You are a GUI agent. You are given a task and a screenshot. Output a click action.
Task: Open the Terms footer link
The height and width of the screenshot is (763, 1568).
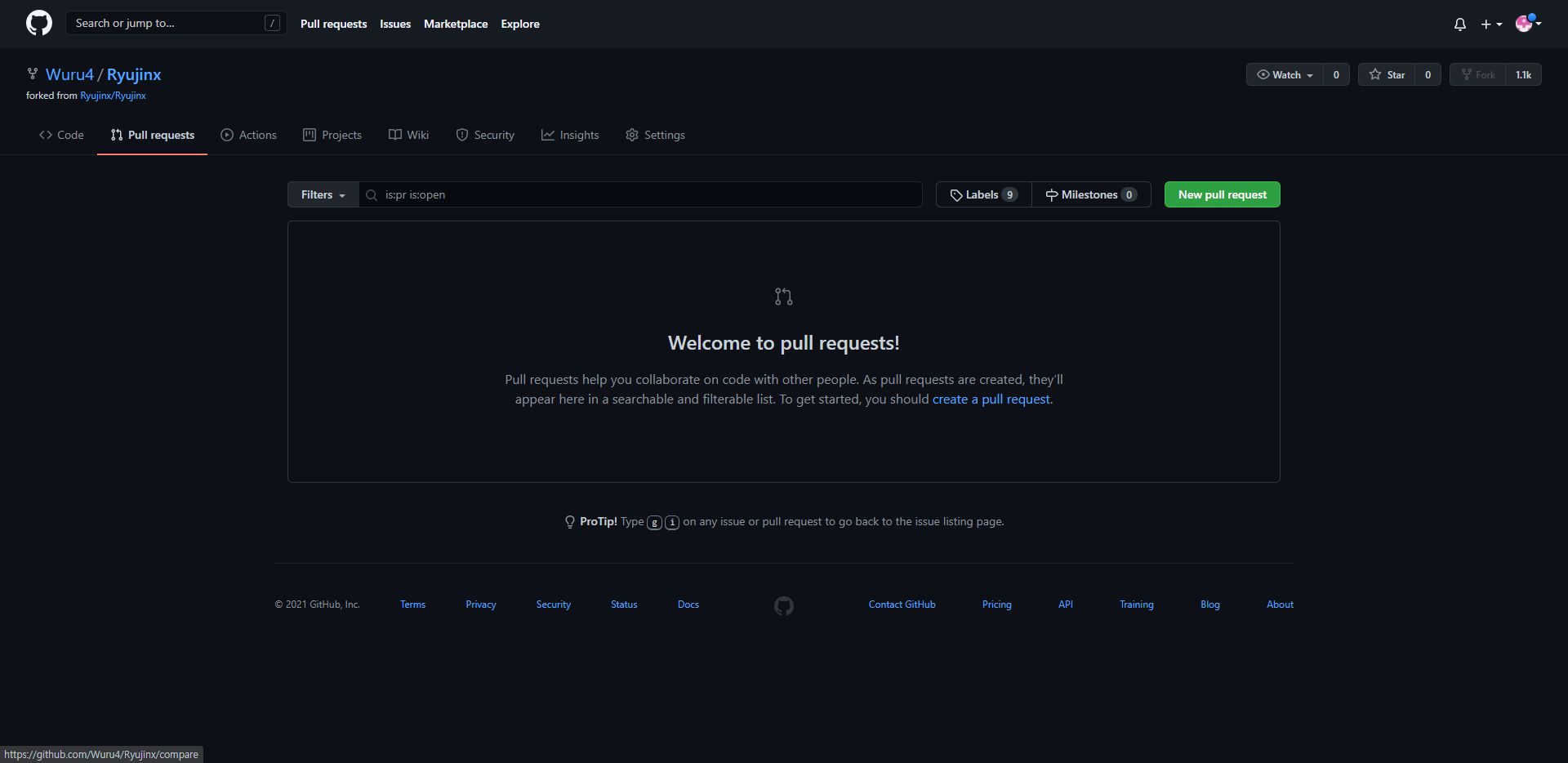coord(412,605)
